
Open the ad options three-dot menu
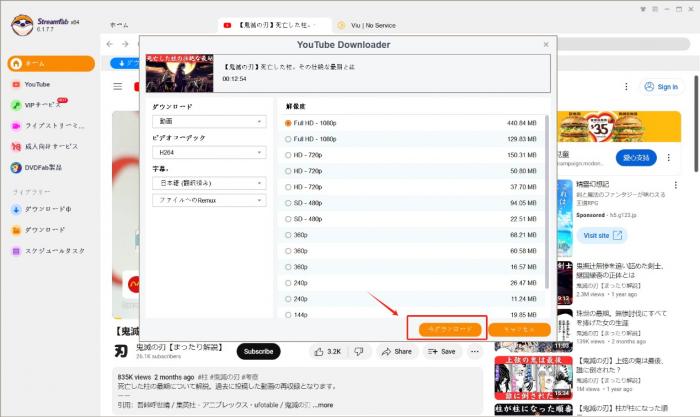coord(668,158)
